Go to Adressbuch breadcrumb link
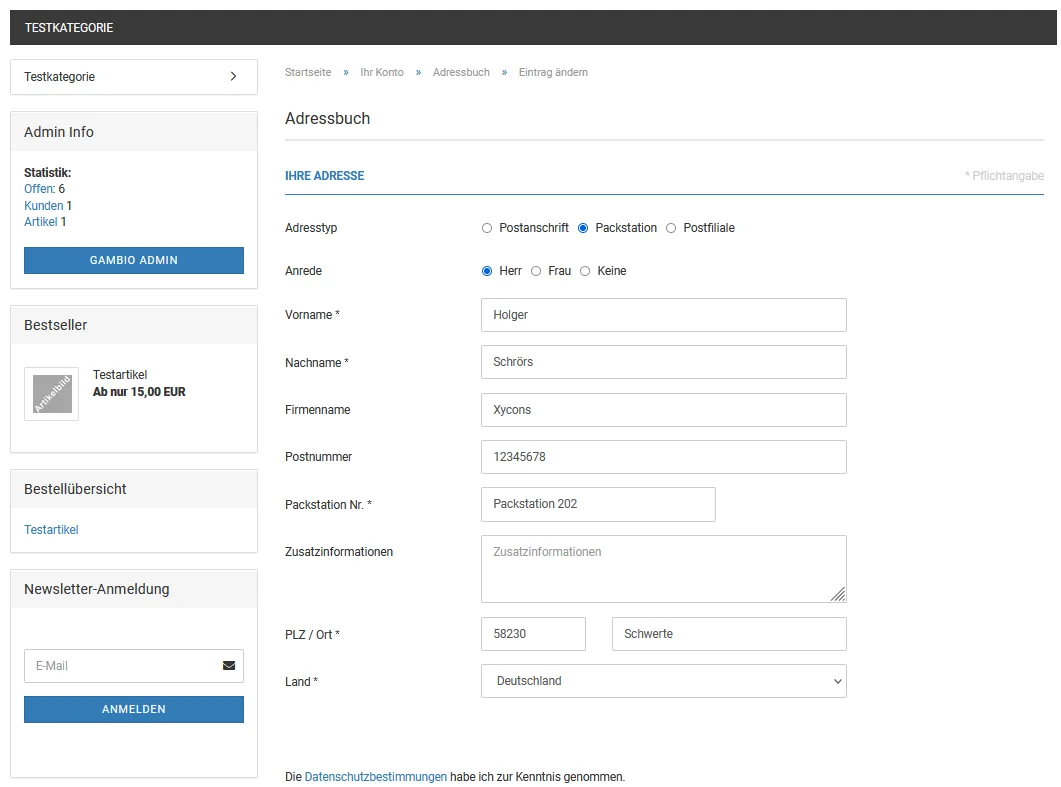 pyautogui.click(x=461, y=72)
